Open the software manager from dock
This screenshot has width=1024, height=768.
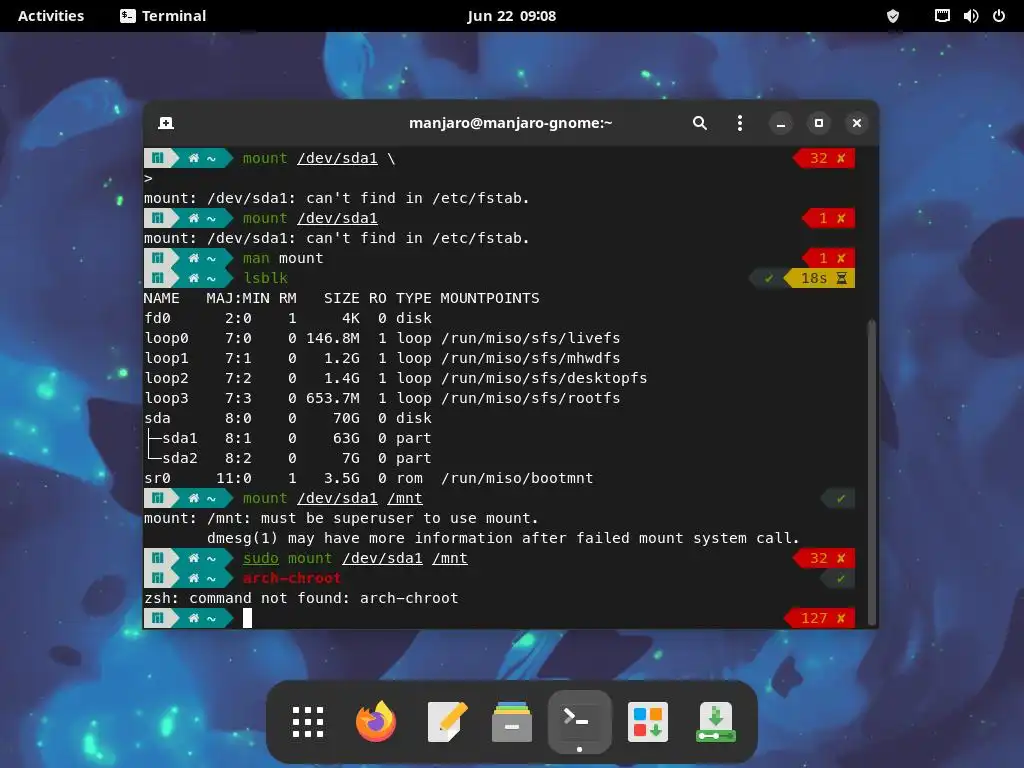click(x=648, y=722)
